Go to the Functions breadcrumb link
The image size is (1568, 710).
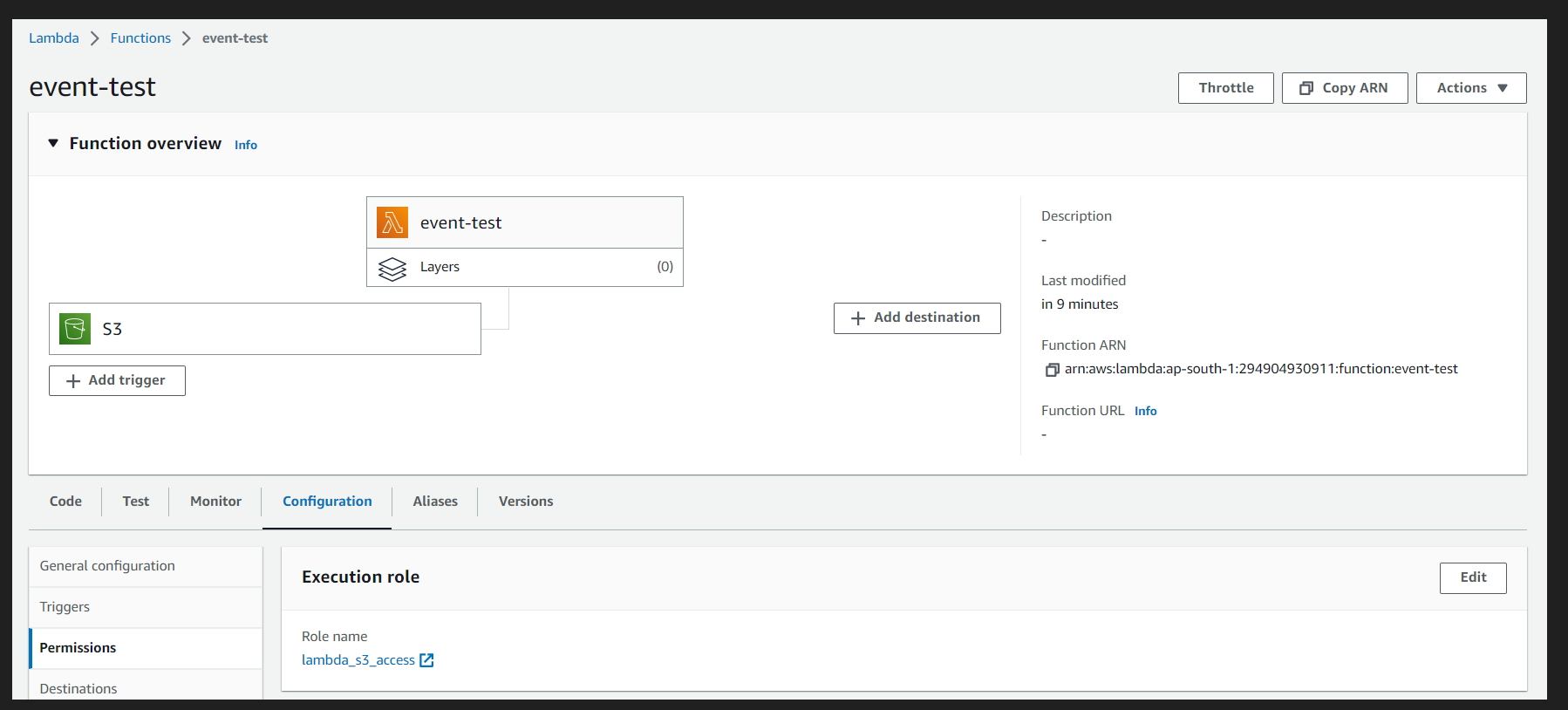pyautogui.click(x=140, y=38)
